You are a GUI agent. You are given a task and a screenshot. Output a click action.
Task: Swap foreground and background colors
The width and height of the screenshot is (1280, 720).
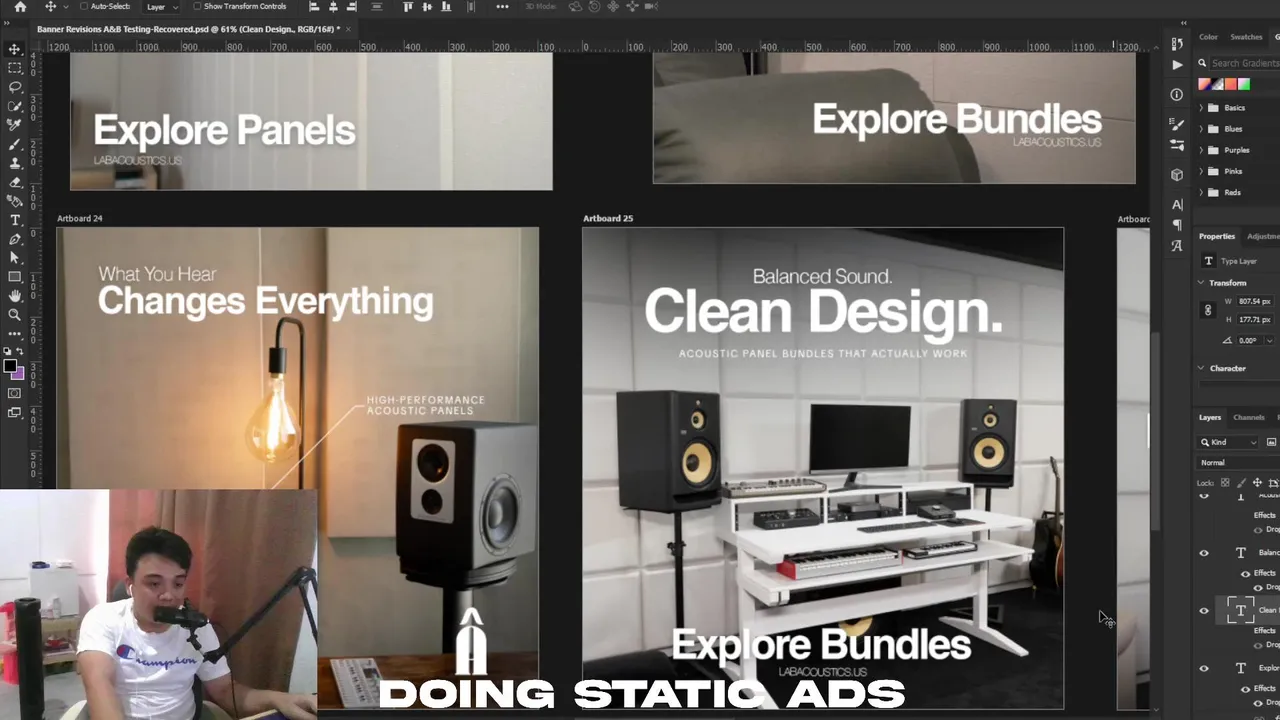point(22,352)
